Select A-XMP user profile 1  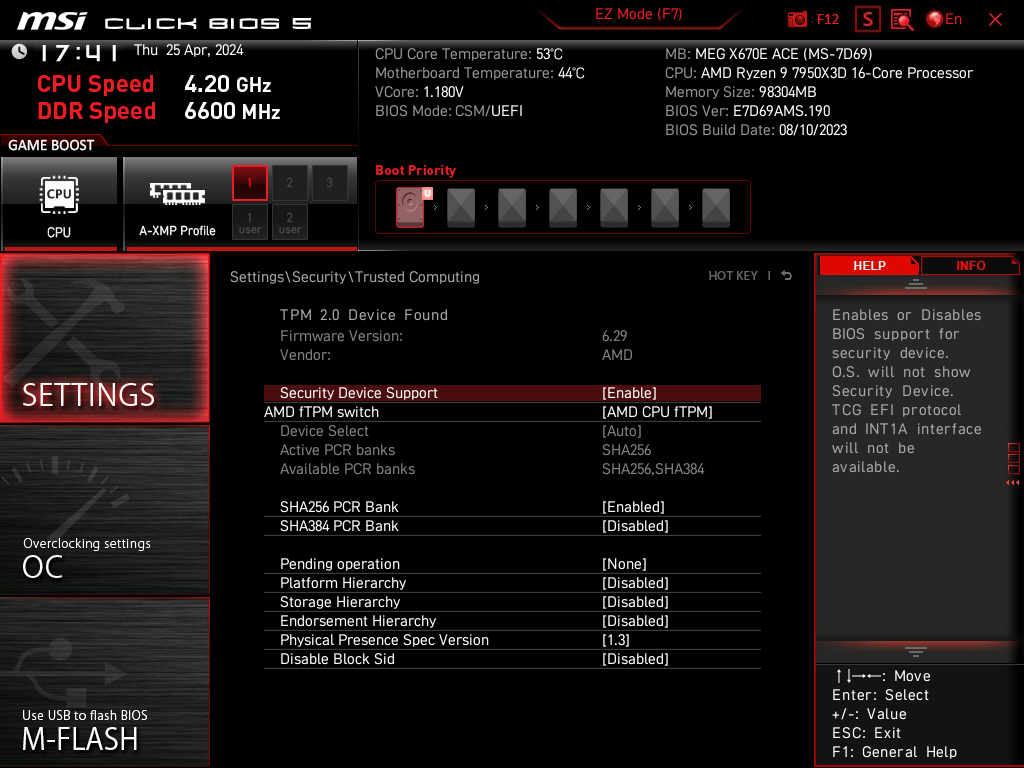[249, 222]
